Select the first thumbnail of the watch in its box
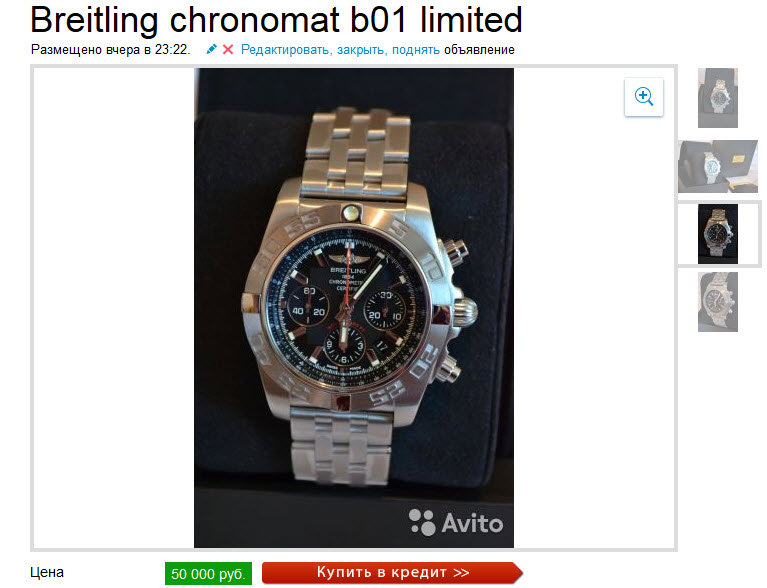The height and width of the screenshot is (588, 767). click(718, 98)
